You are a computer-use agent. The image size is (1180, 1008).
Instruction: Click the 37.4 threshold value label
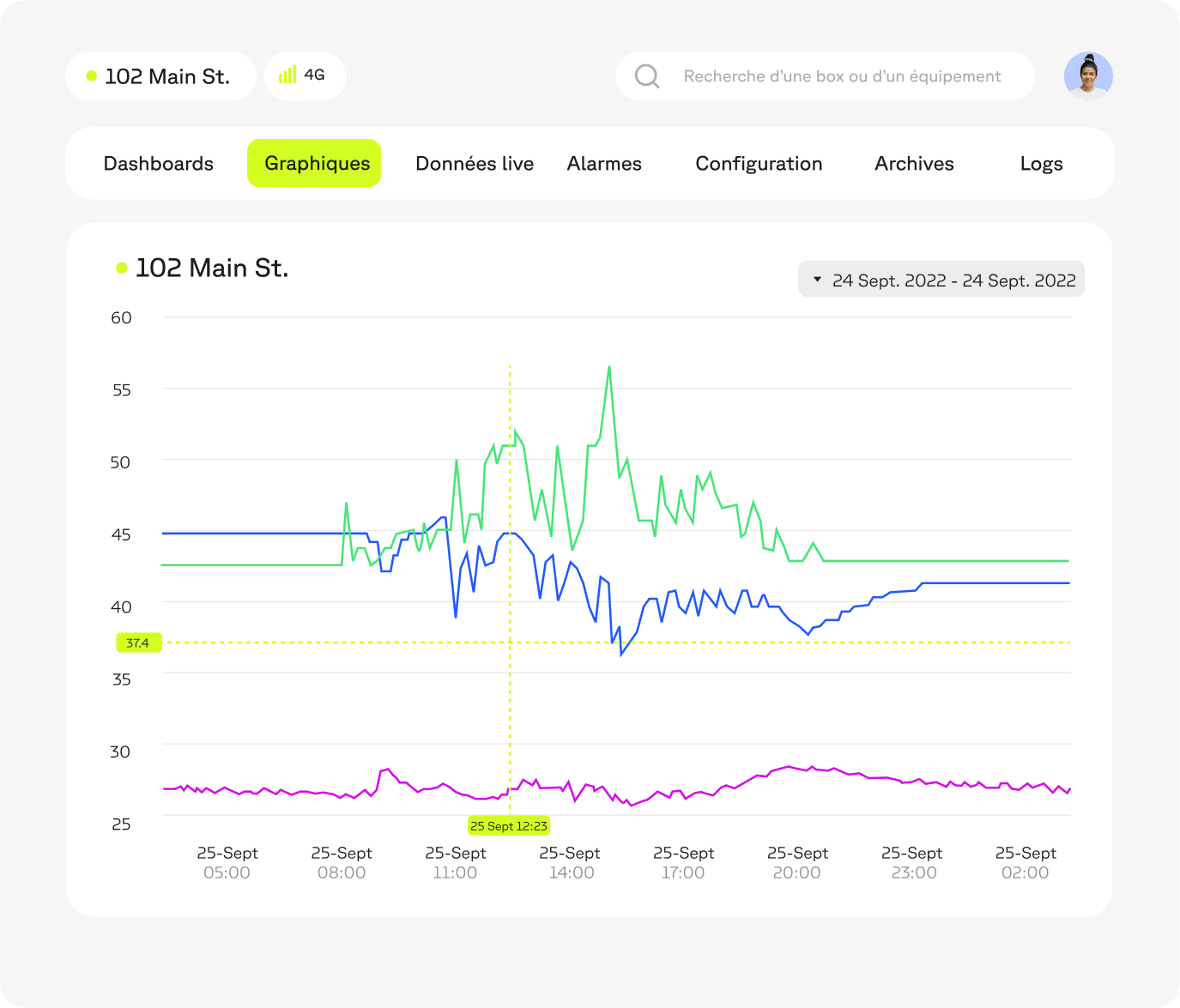(138, 642)
